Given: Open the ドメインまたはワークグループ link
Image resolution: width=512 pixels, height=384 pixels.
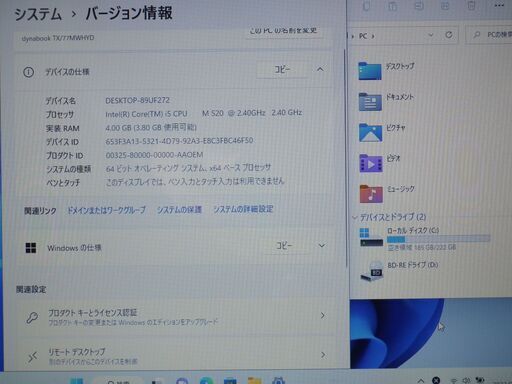Looking at the screenshot, I should click(106, 210).
